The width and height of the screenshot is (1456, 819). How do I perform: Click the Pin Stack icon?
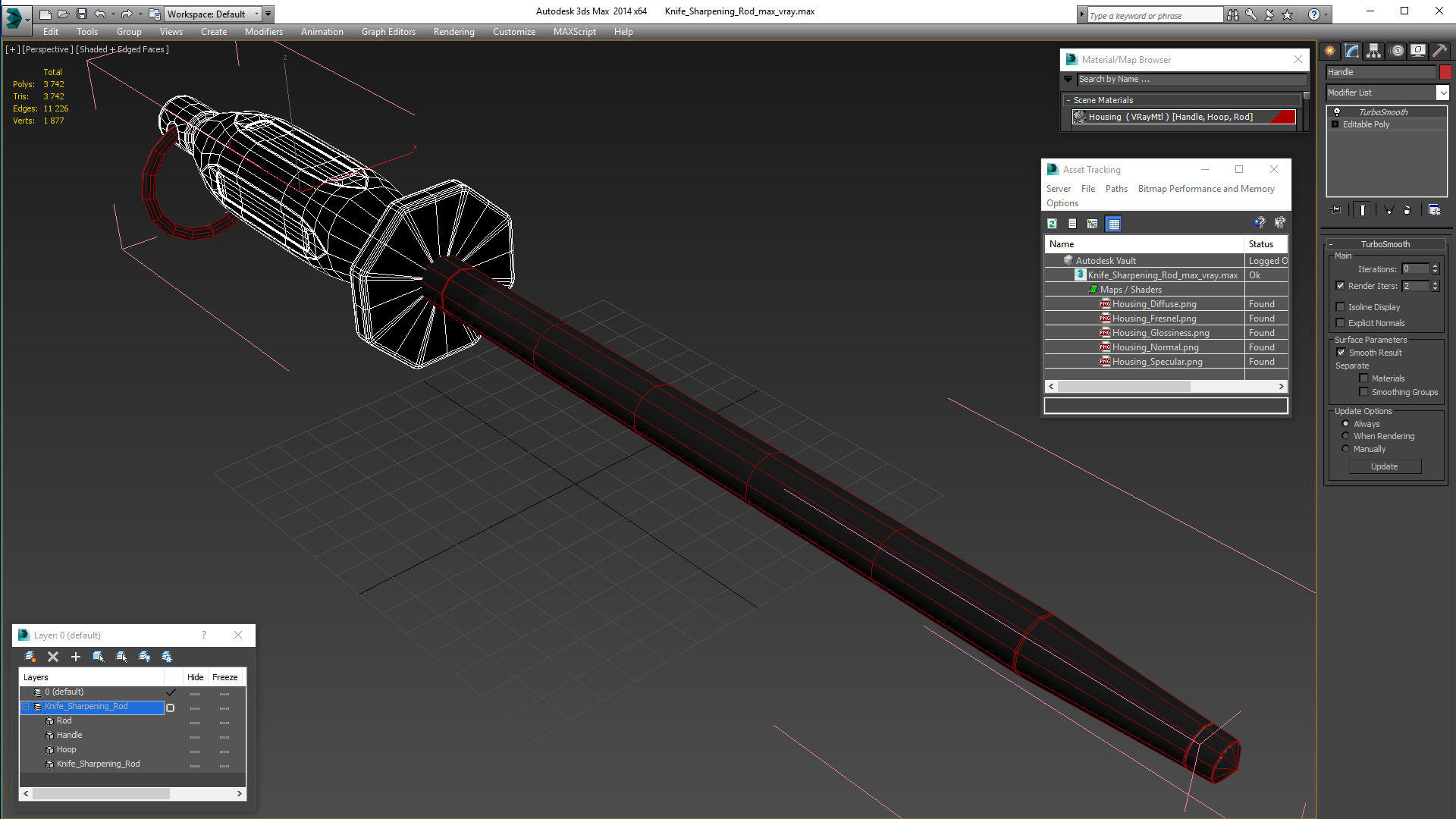1336,210
